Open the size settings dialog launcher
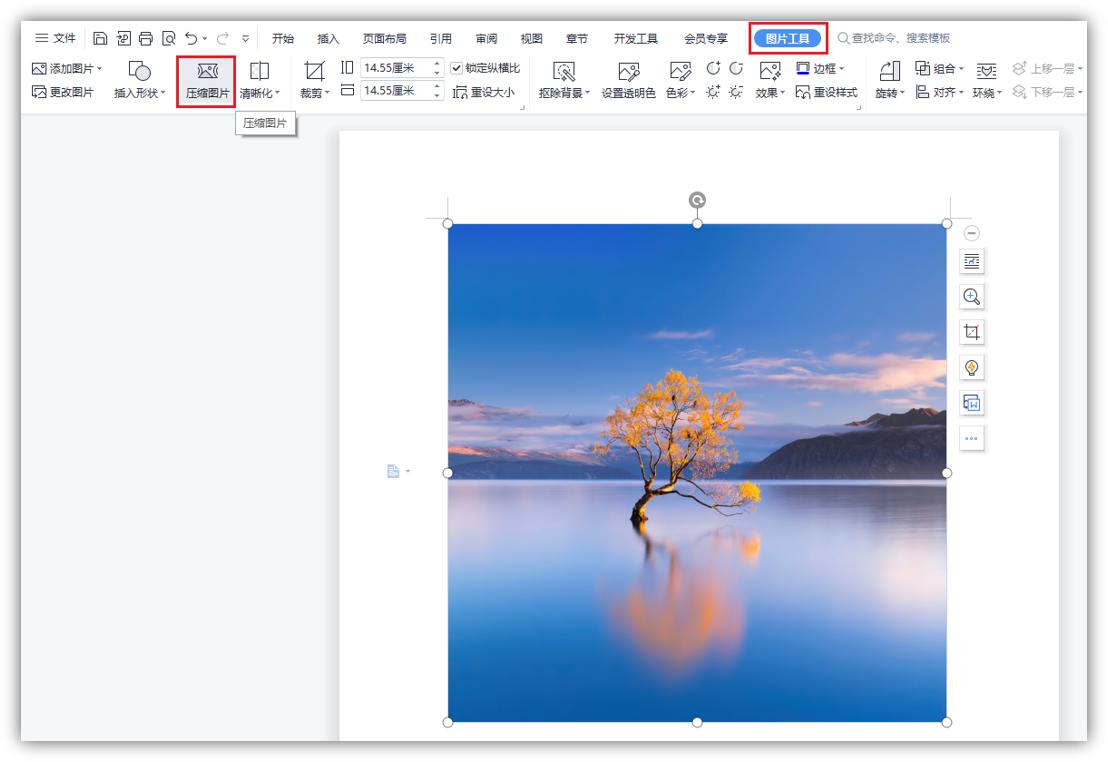1108x762 pixels. [x=522, y=107]
